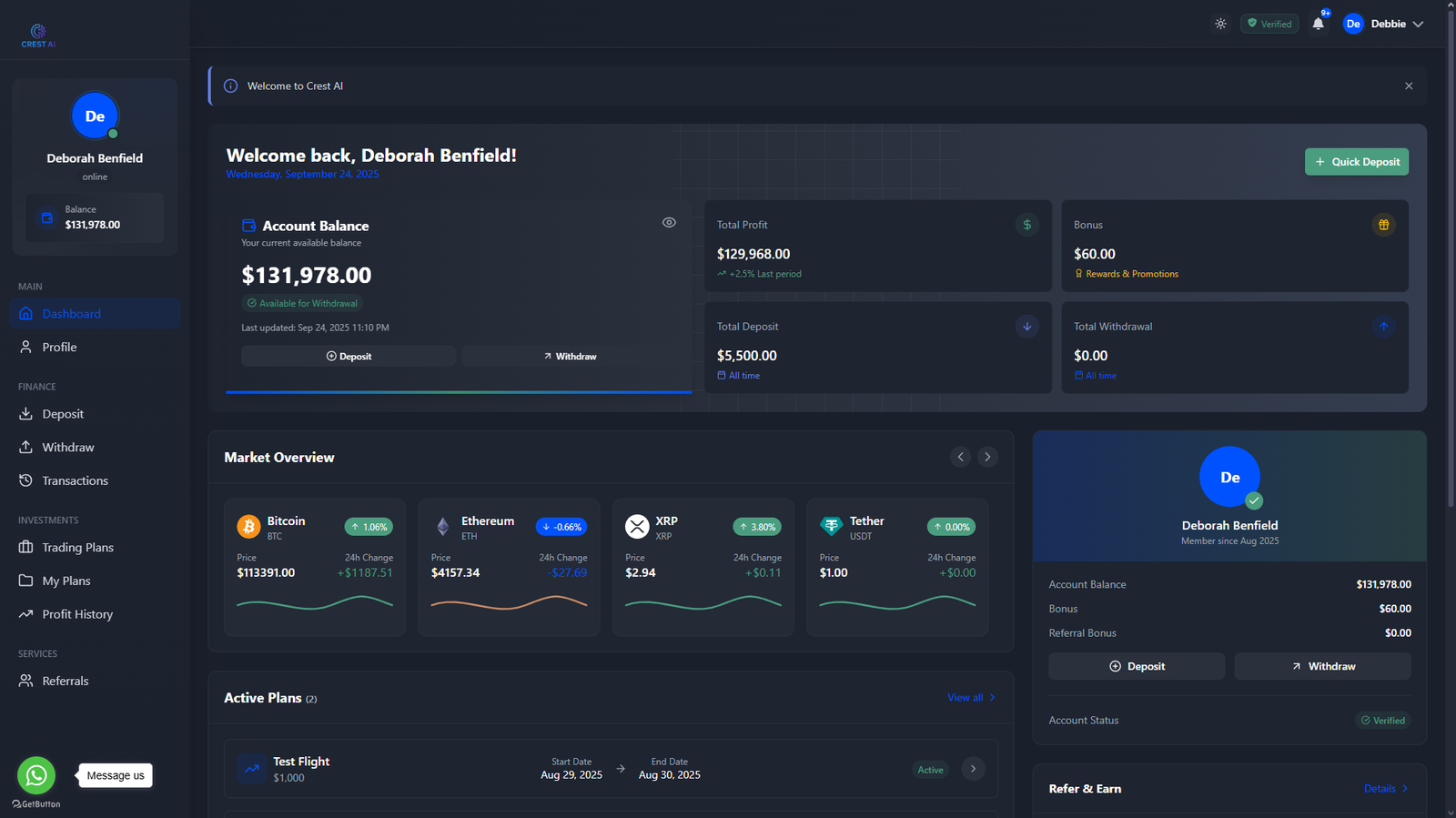This screenshot has width=1456, height=818.
Task: Click the page's vertical scrollbar
Action: click(1450, 273)
